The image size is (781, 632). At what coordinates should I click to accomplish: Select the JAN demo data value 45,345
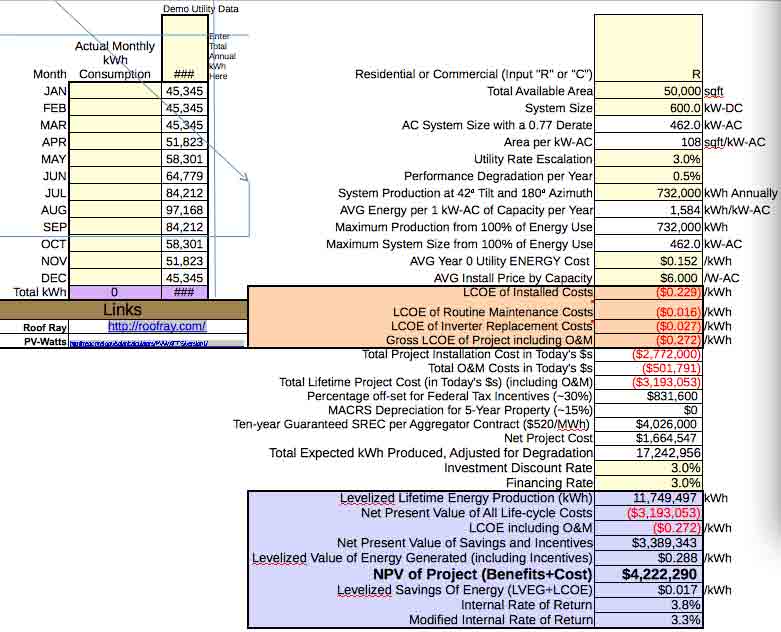[184, 91]
